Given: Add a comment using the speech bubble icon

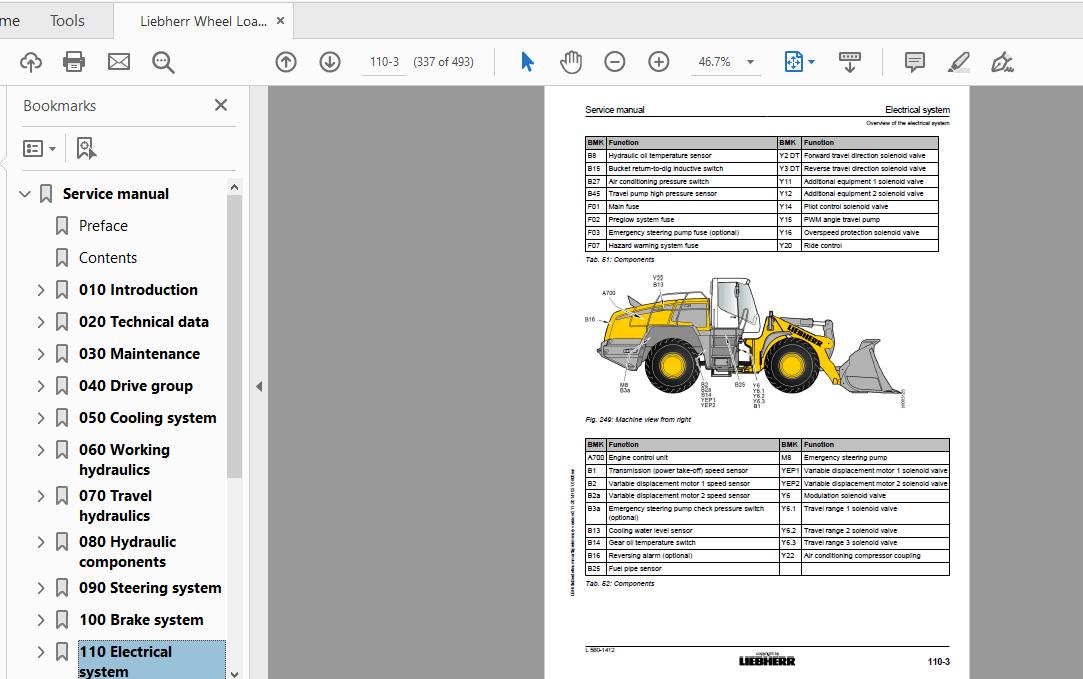Looking at the screenshot, I should (x=913, y=62).
